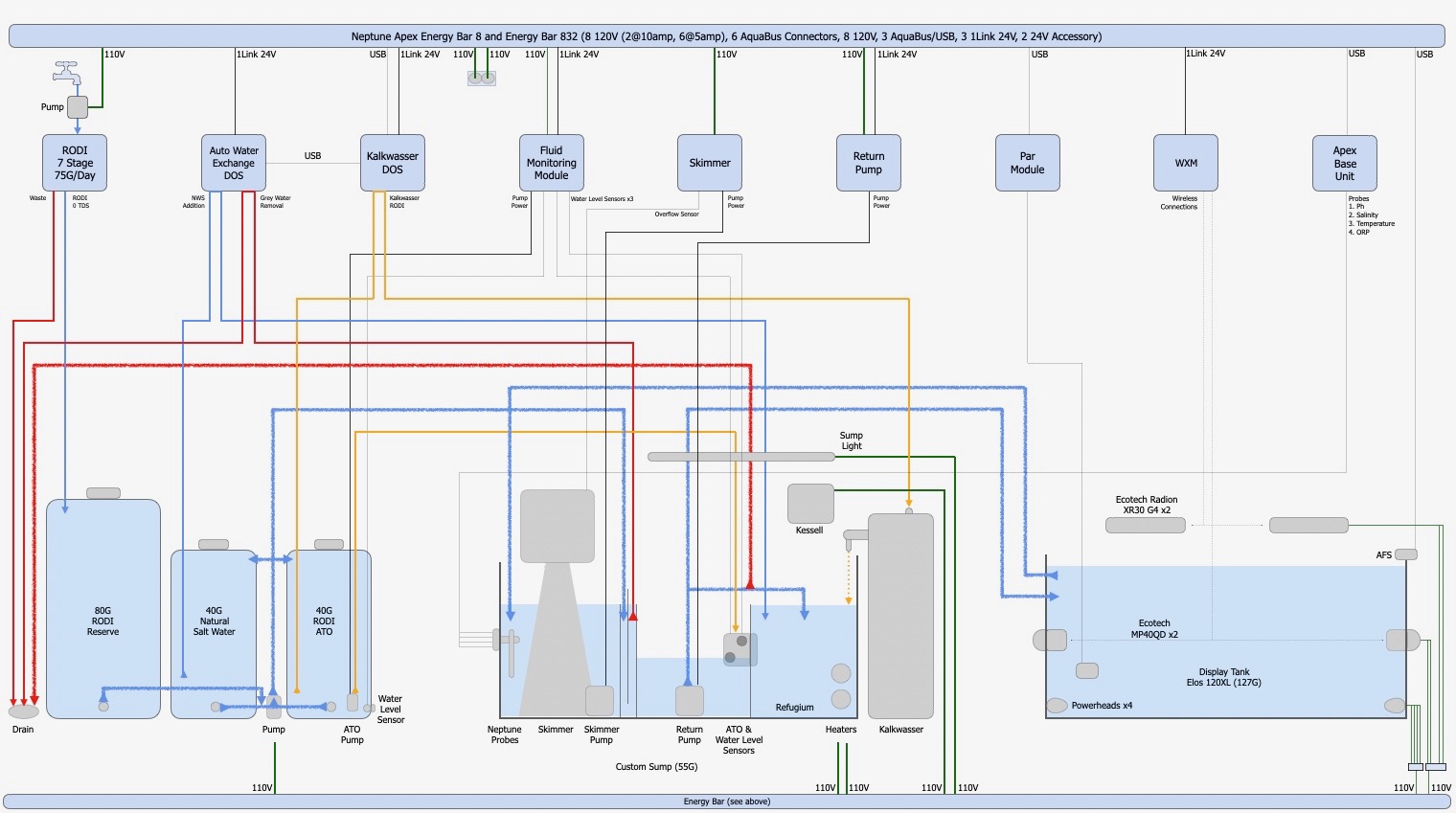Click the right Ecotech Radion light fixture
Viewport: 1456px width, 813px height.
click(x=1308, y=525)
